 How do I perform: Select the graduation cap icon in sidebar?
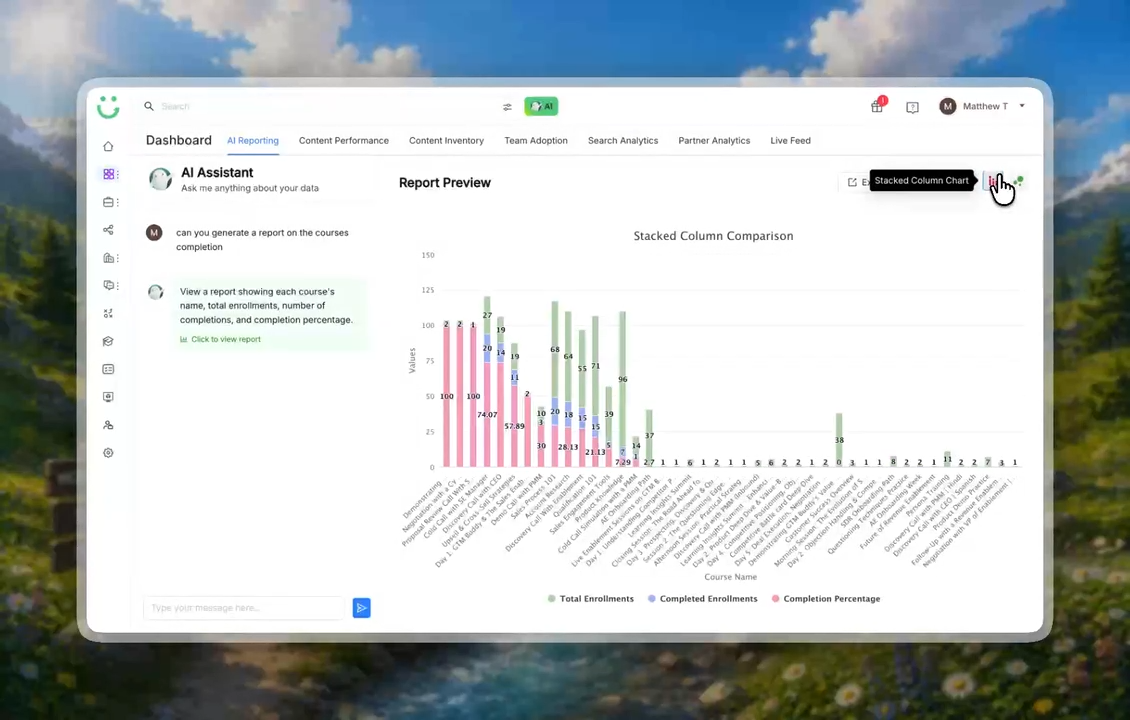point(108,342)
